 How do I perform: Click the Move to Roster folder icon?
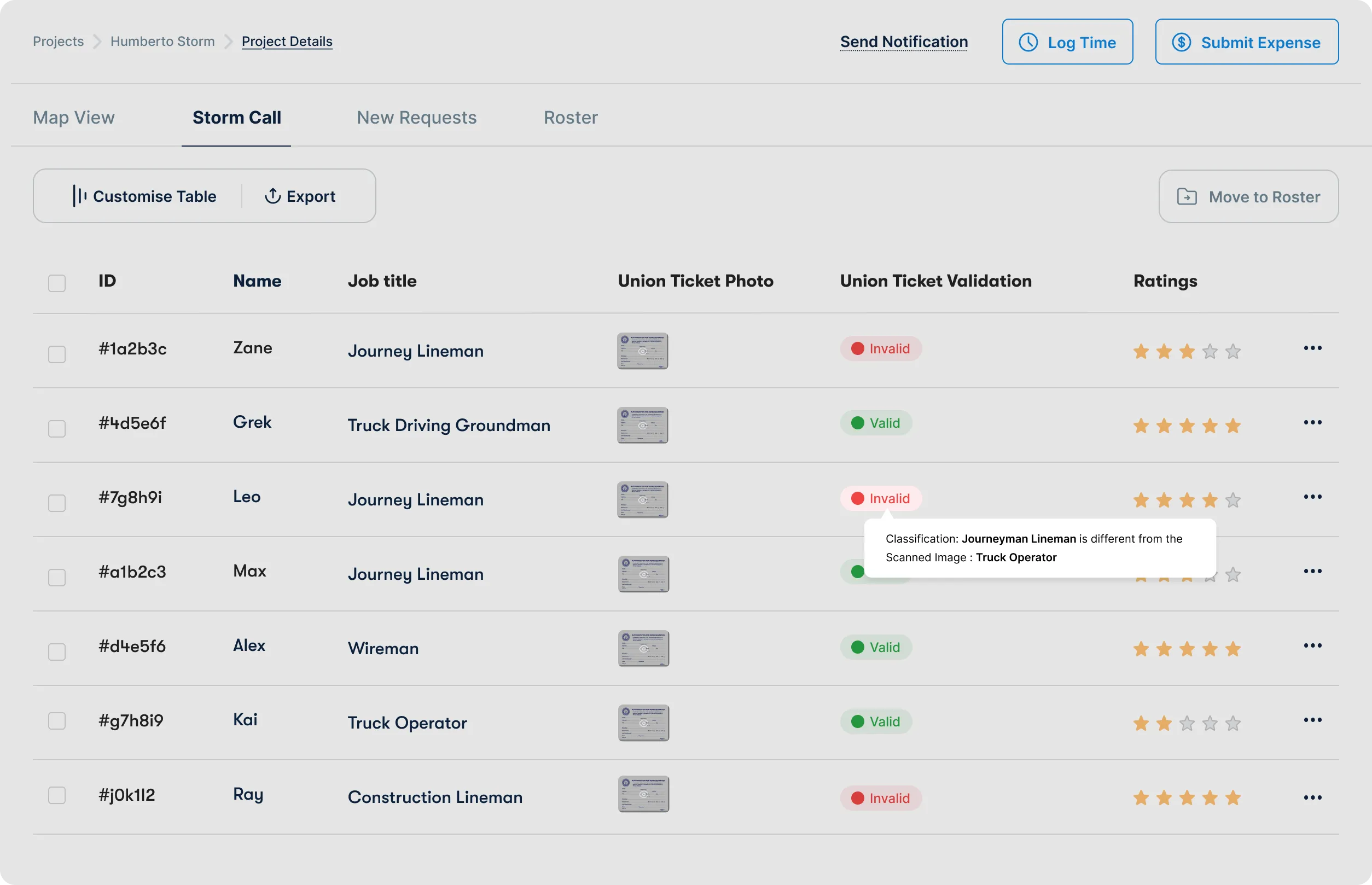(1187, 196)
